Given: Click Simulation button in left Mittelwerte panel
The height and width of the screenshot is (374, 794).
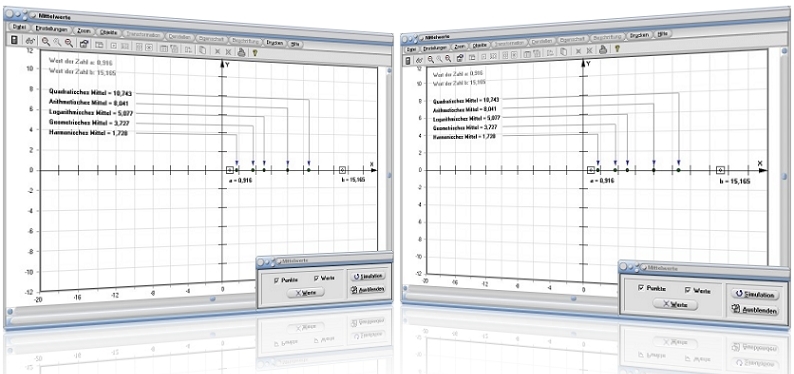Looking at the screenshot, I should [x=368, y=276].
